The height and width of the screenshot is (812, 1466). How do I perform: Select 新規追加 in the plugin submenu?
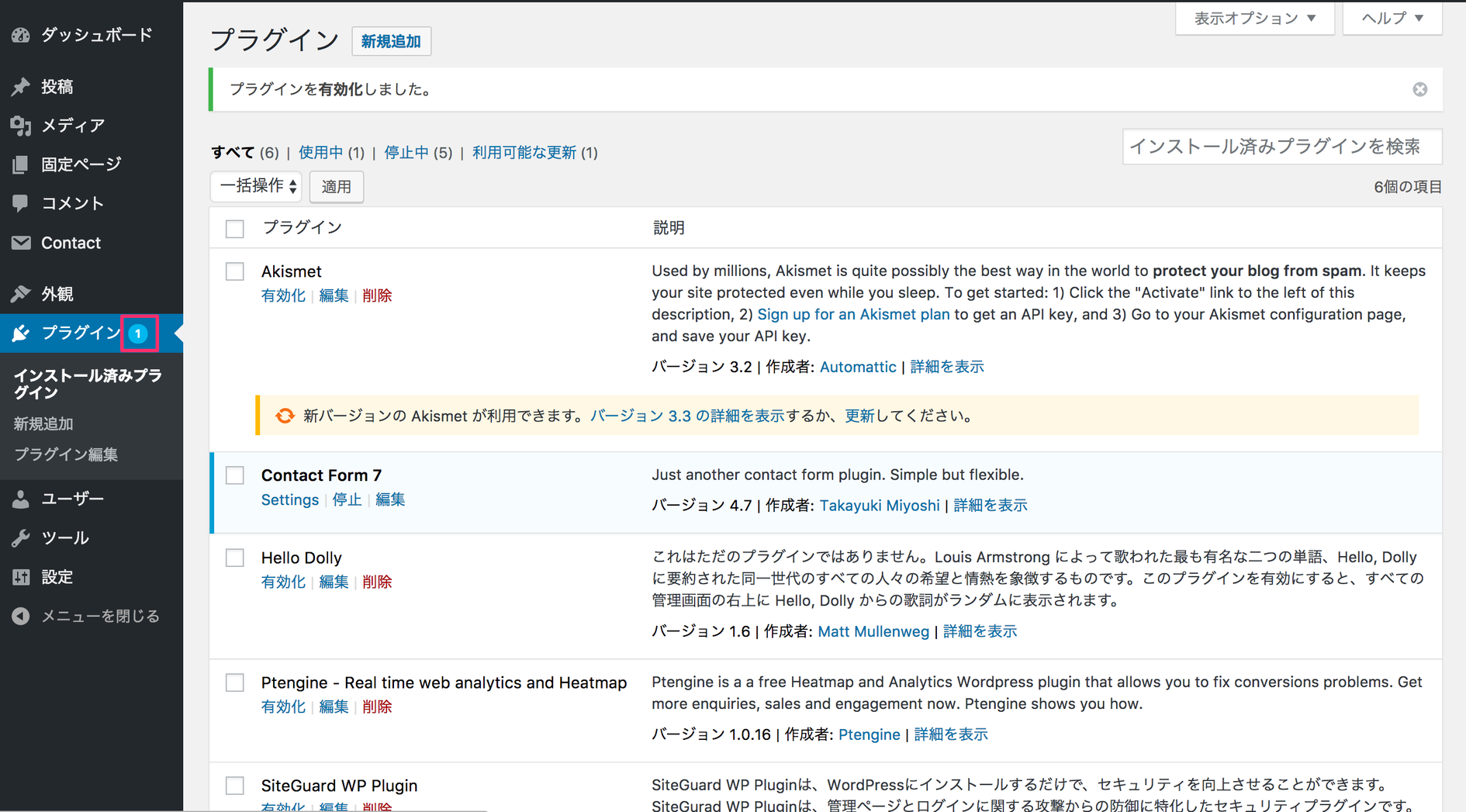pyautogui.click(x=43, y=424)
